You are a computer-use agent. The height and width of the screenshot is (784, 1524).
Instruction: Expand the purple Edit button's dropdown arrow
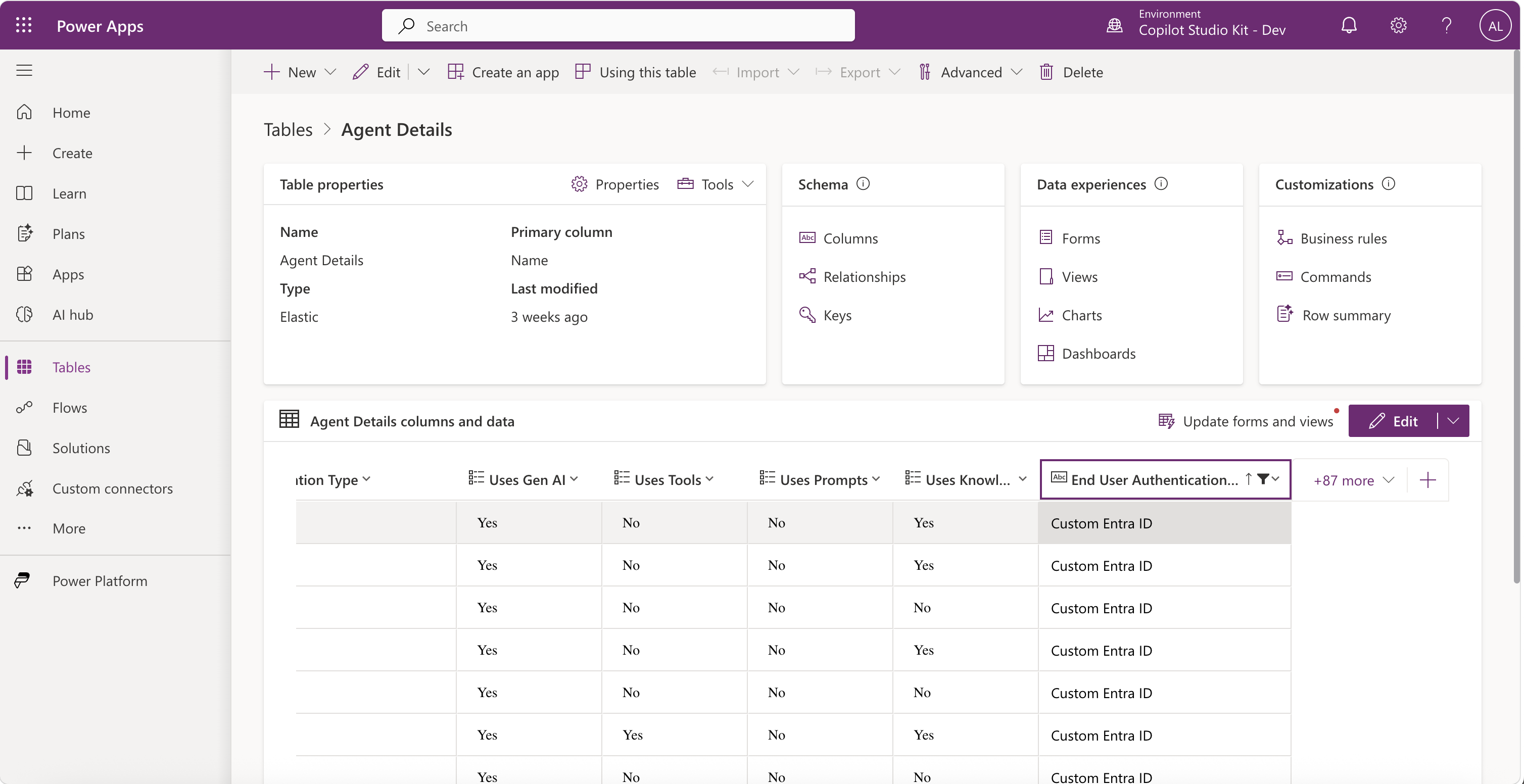[x=1454, y=421]
